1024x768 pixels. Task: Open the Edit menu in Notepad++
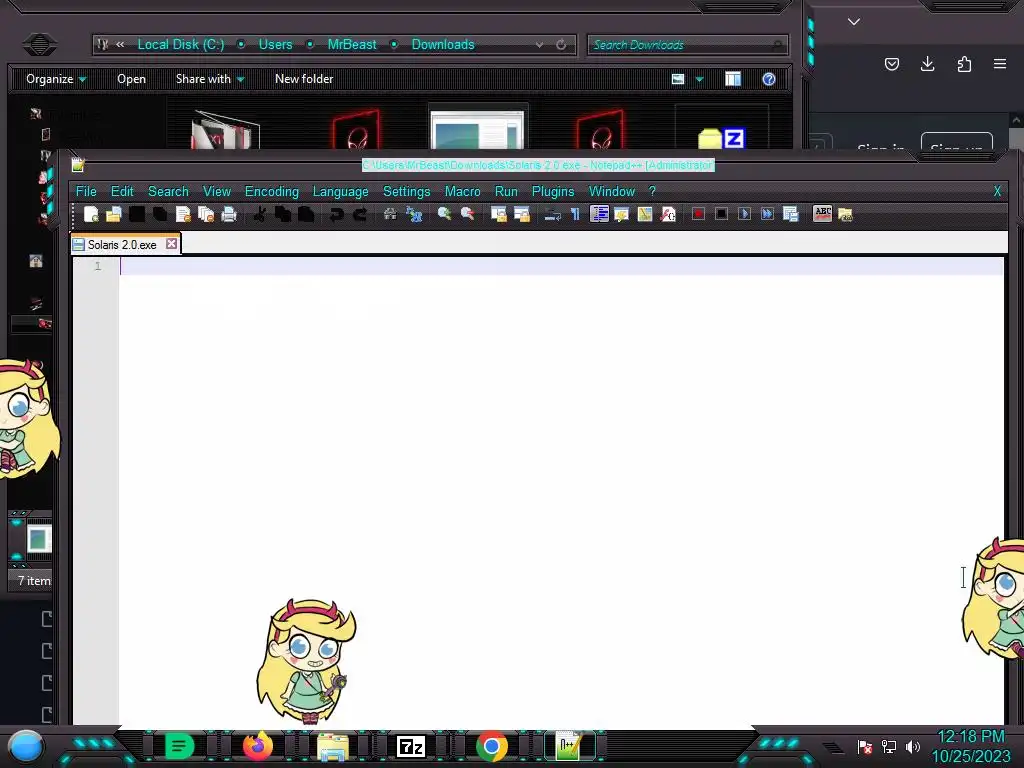(122, 191)
